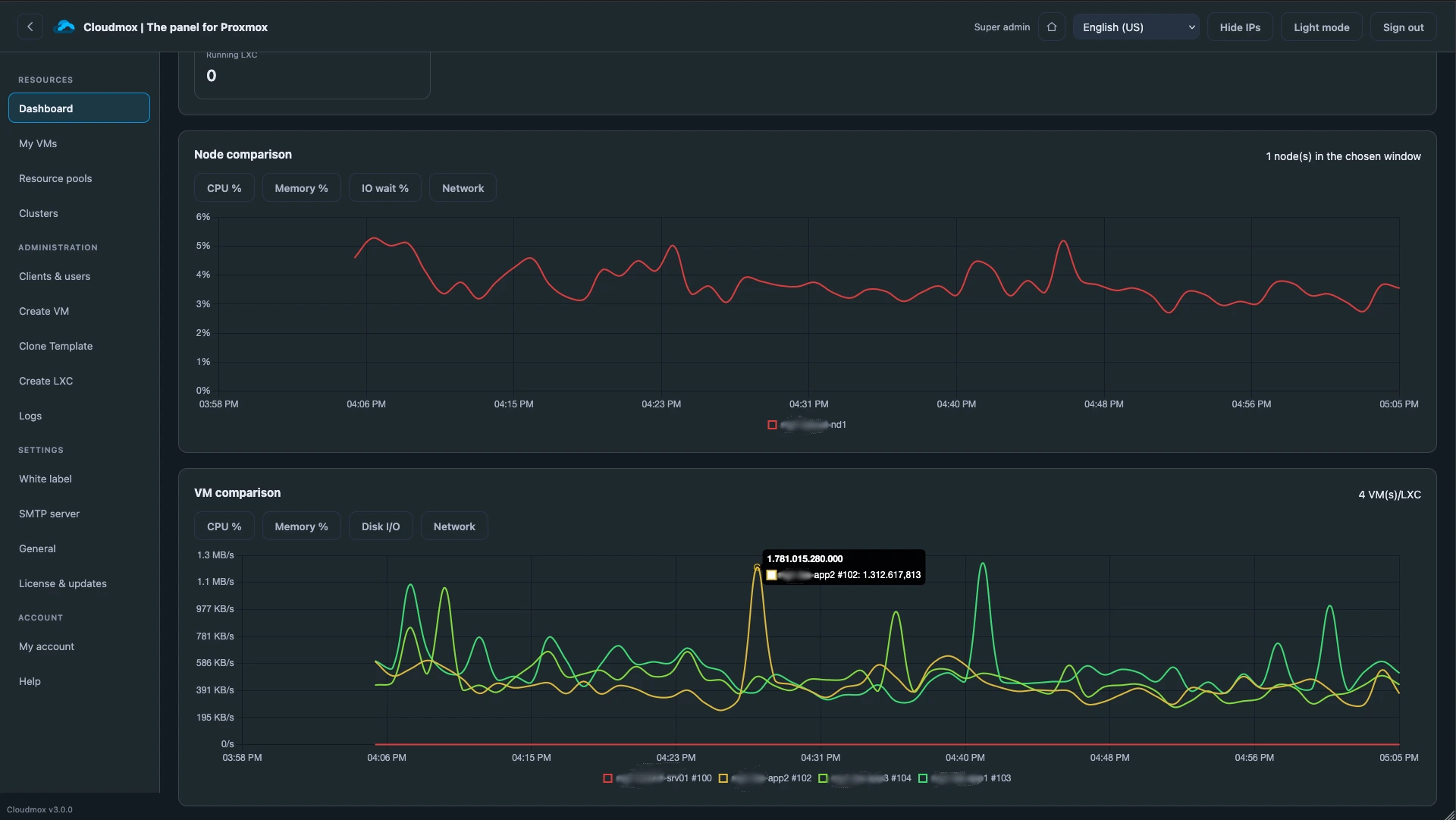Open Clients & users page
Screen dimensions: 1456x820
pyautogui.click(x=79, y=276)
